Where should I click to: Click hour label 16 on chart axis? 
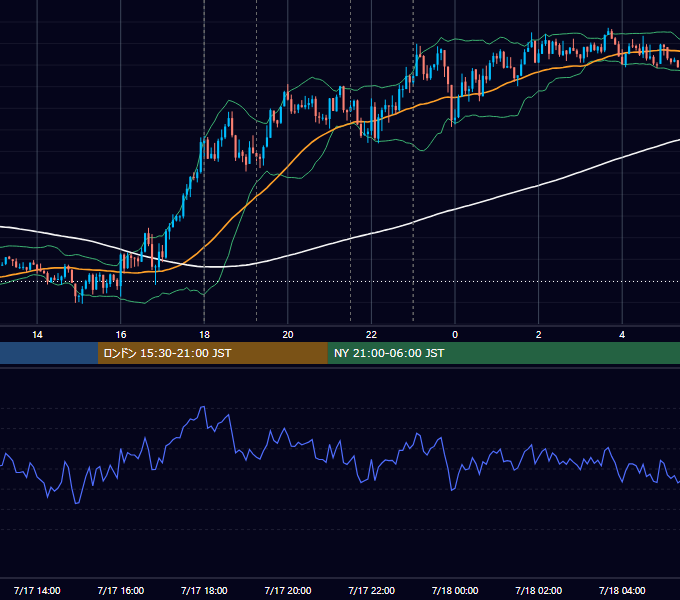pyautogui.click(x=121, y=335)
